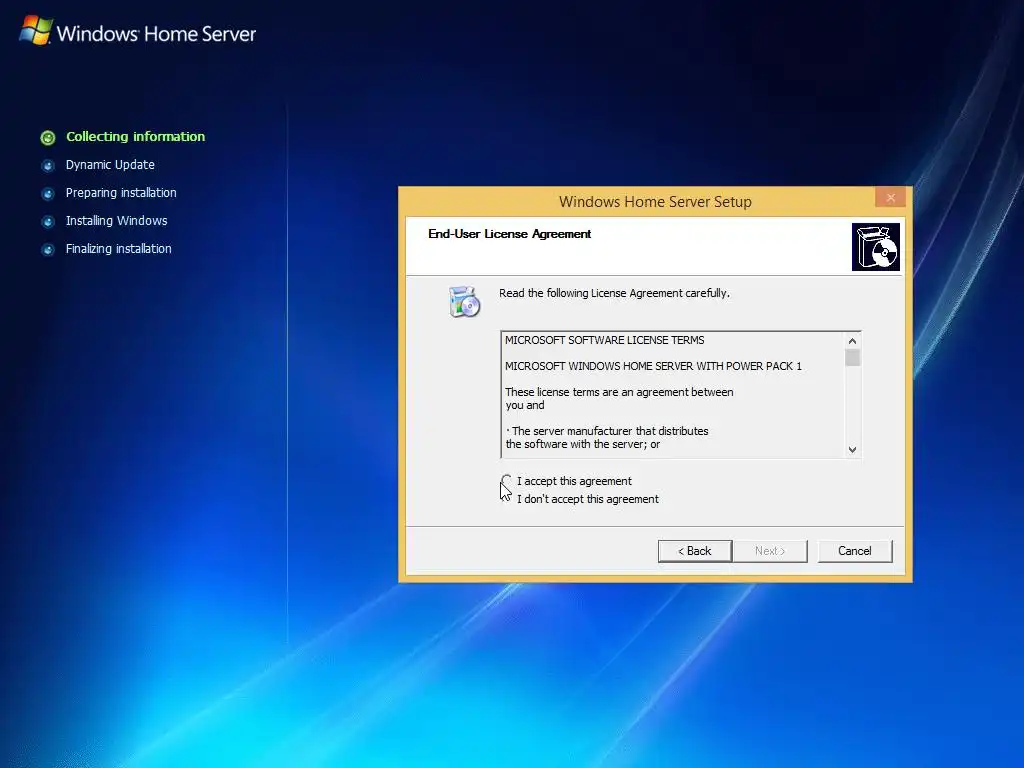Click the server manufacturer line in license text
This screenshot has width=1024, height=768.
pos(607,431)
